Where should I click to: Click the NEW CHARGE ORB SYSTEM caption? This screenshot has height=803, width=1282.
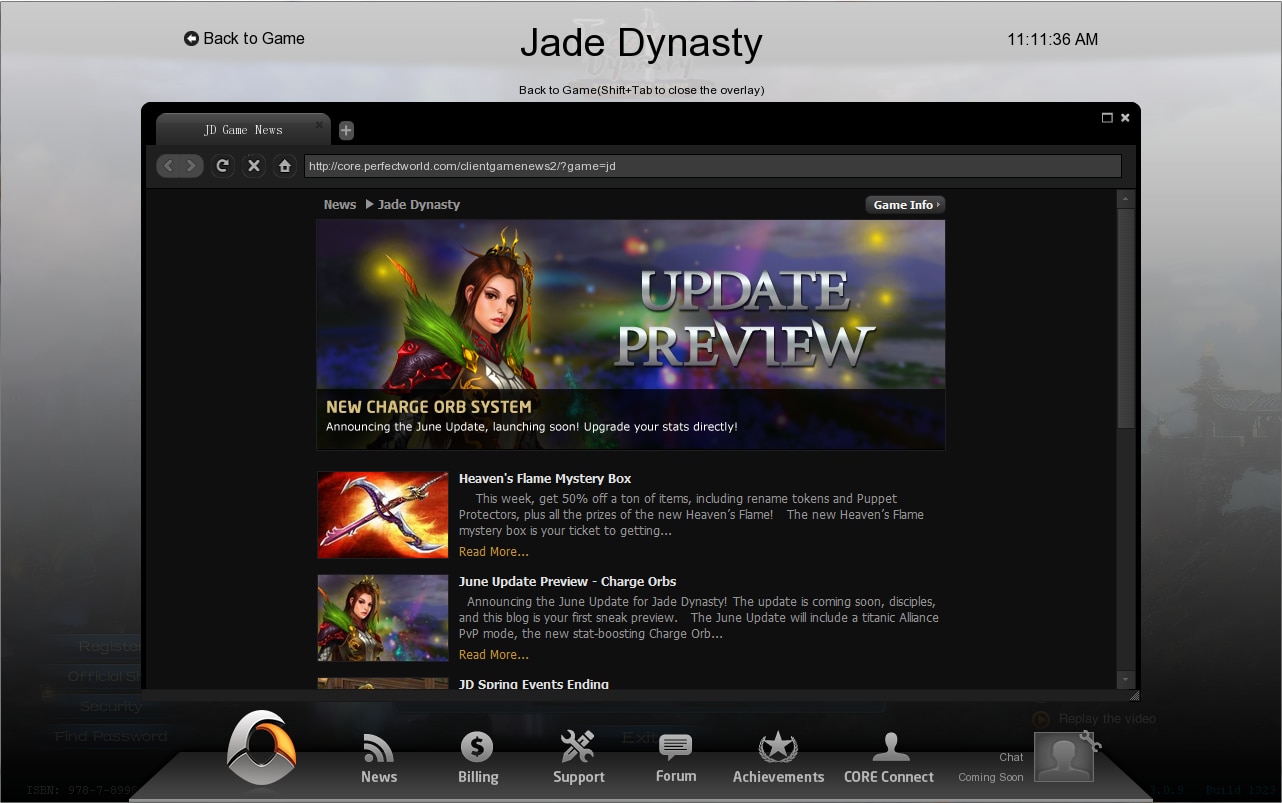tap(429, 407)
